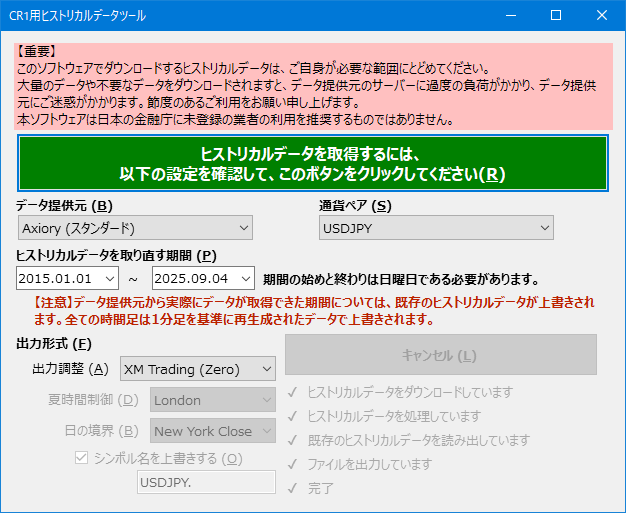Click the checkmark icon beside ヒストリカルデータを処理しています
The image size is (626, 513).
[293, 416]
